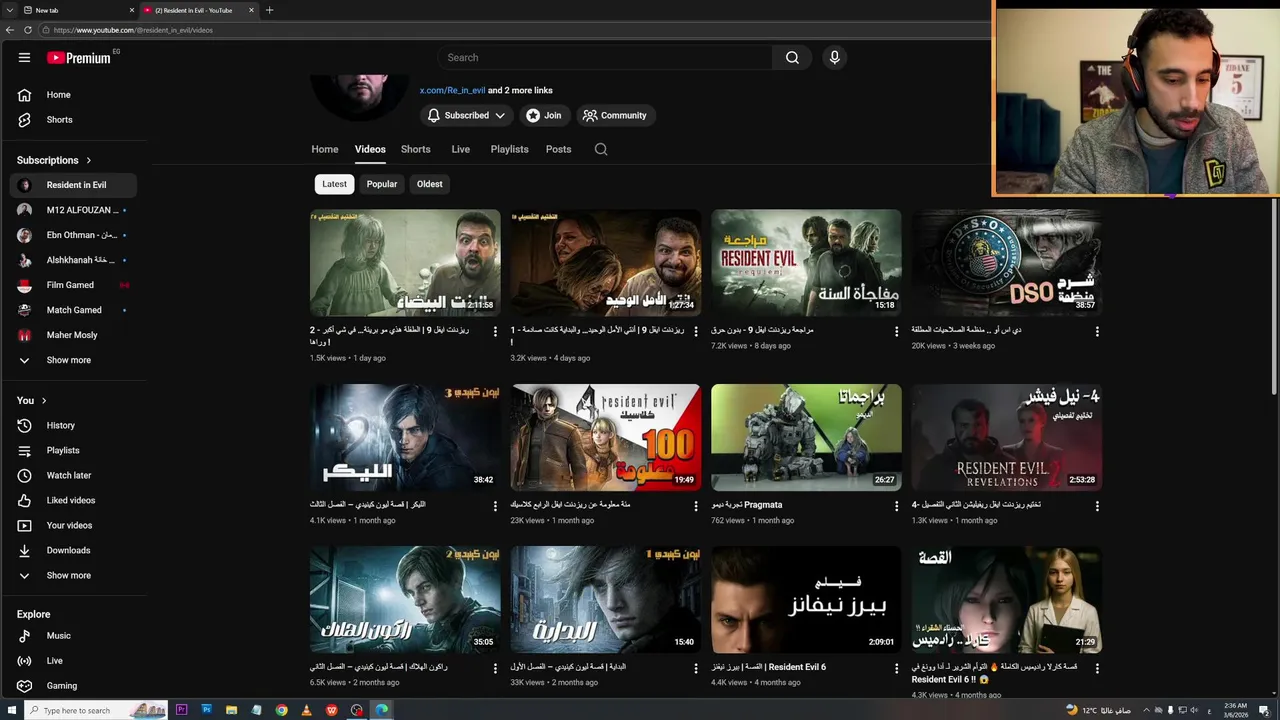Open History in the sidebar
1280x720 pixels.
pyautogui.click(x=74, y=425)
